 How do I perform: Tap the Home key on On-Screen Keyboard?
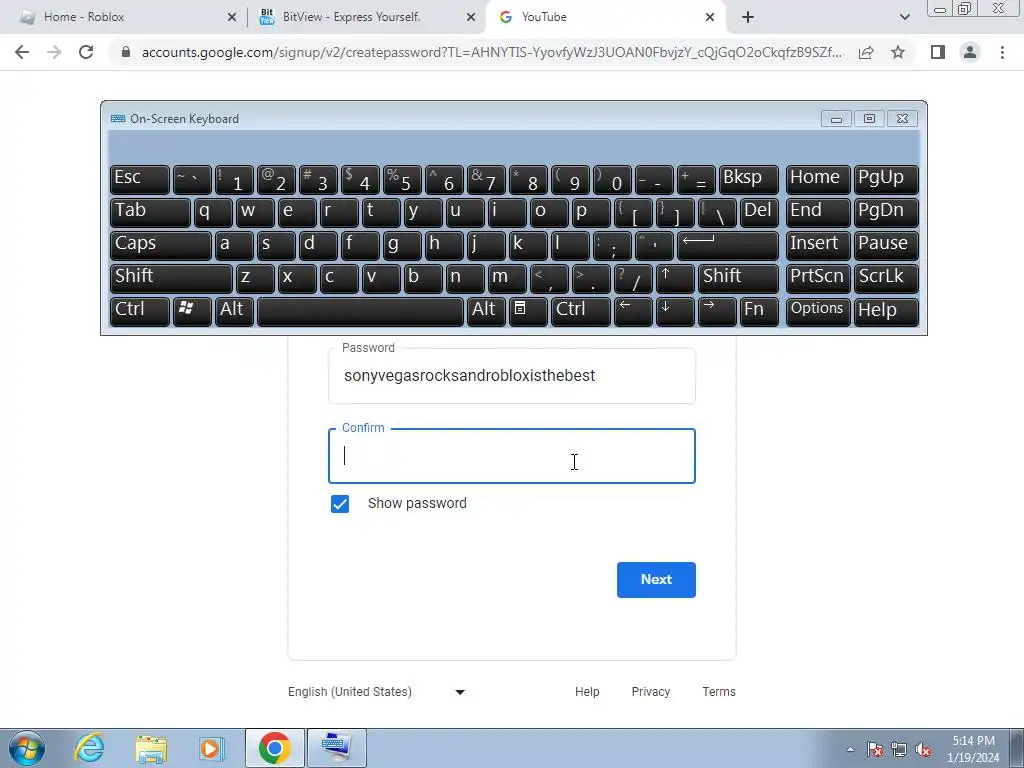click(818, 180)
